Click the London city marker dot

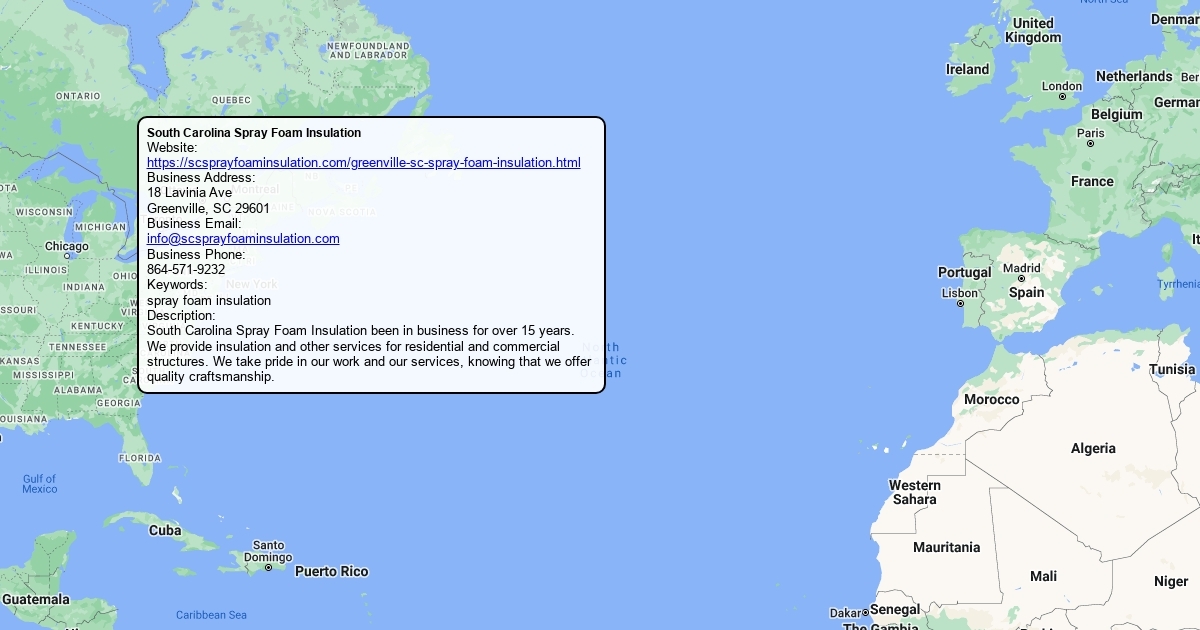(x=1062, y=97)
